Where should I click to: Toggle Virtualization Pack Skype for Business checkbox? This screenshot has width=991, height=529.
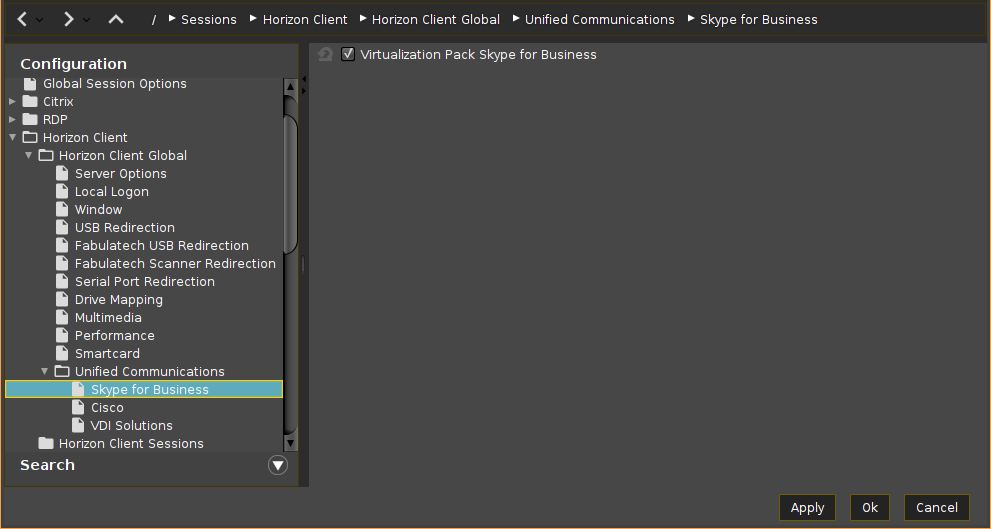[x=348, y=55]
